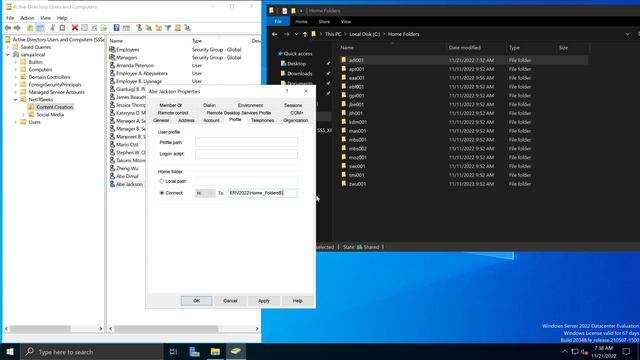This screenshot has width=640, height=360.
Task: Click the Properties toolbar icon in ADUC
Action: (x=84, y=28)
